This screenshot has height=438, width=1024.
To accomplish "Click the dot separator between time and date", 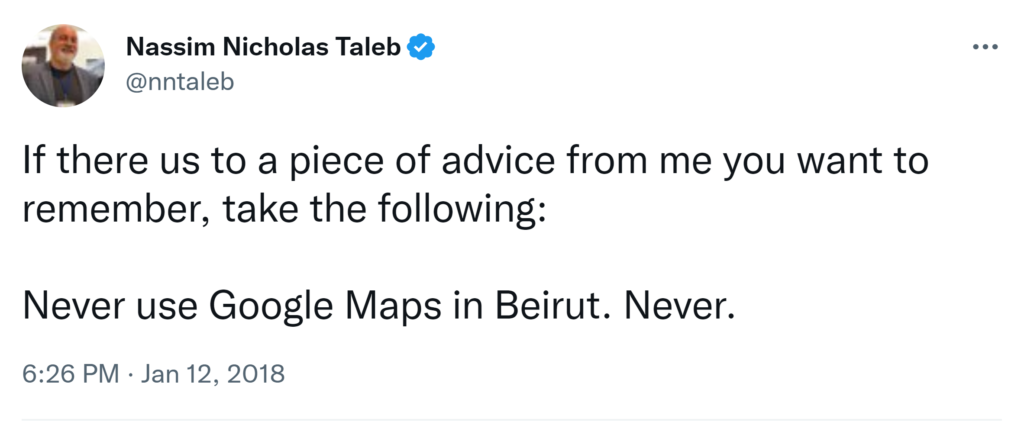I will point(130,375).
